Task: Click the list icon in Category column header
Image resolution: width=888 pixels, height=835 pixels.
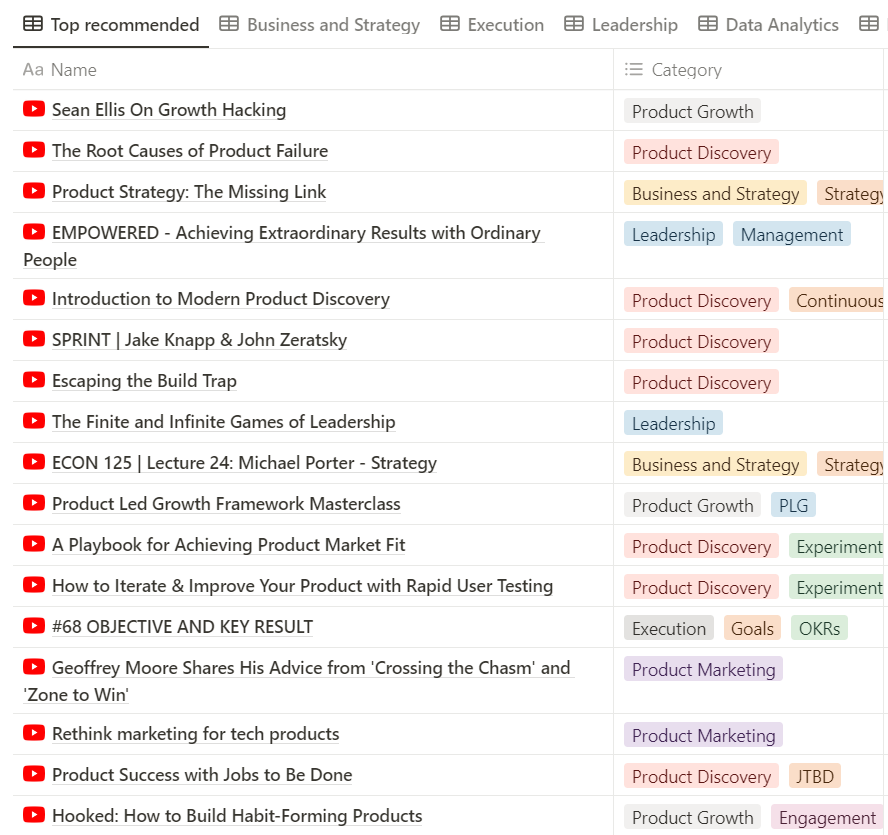Action: coord(634,69)
